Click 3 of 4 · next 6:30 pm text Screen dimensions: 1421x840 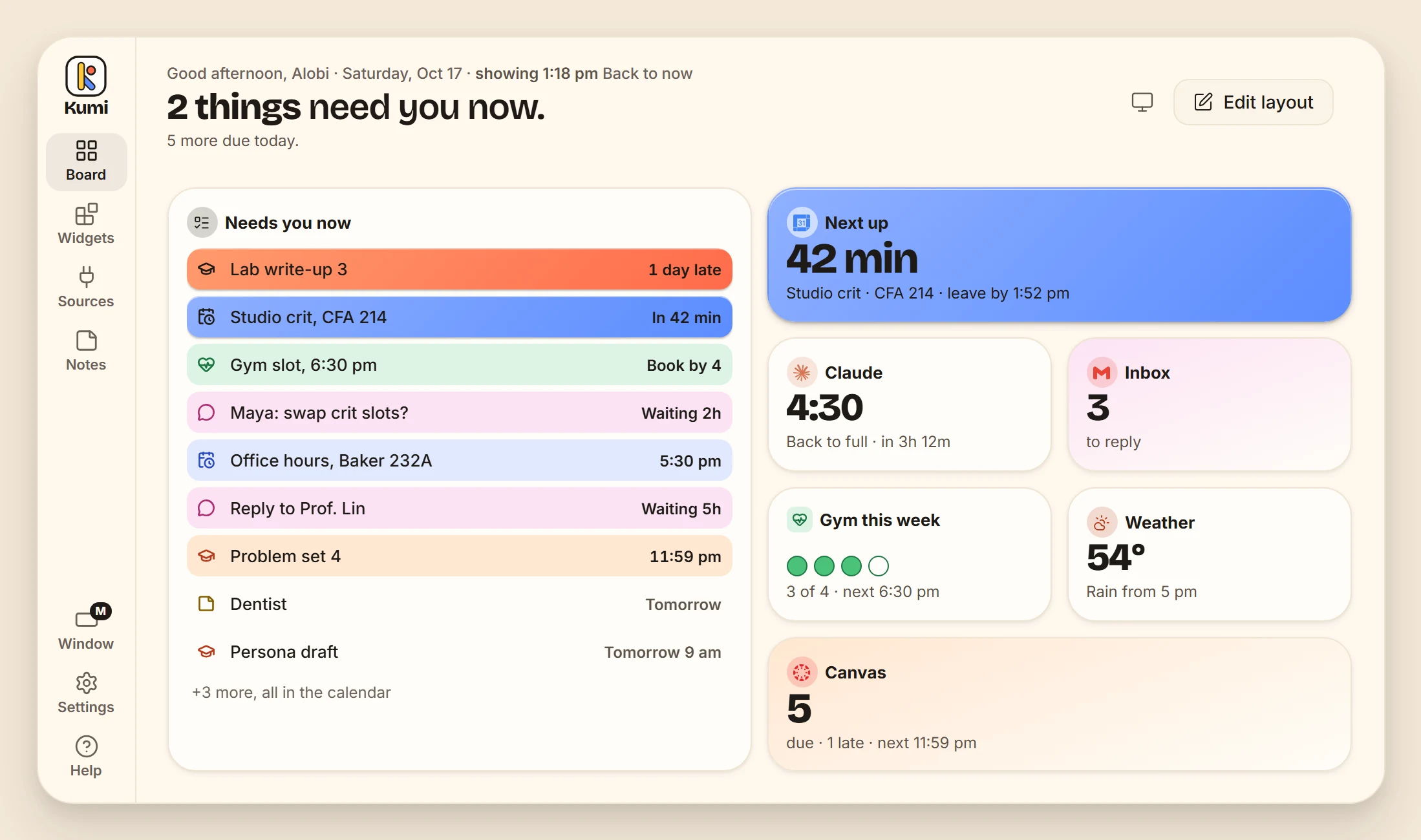(862, 592)
